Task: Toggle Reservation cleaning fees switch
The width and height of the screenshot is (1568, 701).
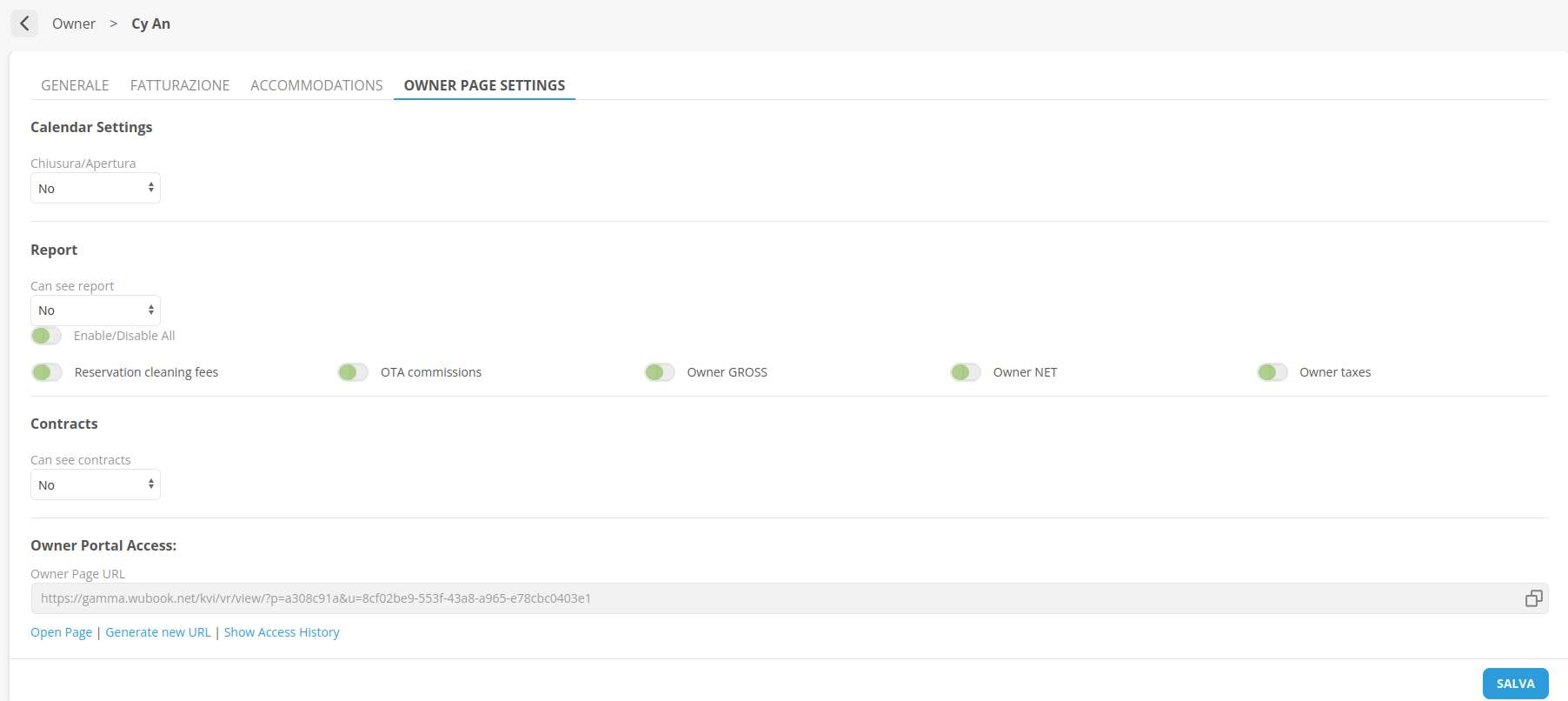Action: click(x=47, y=372)
